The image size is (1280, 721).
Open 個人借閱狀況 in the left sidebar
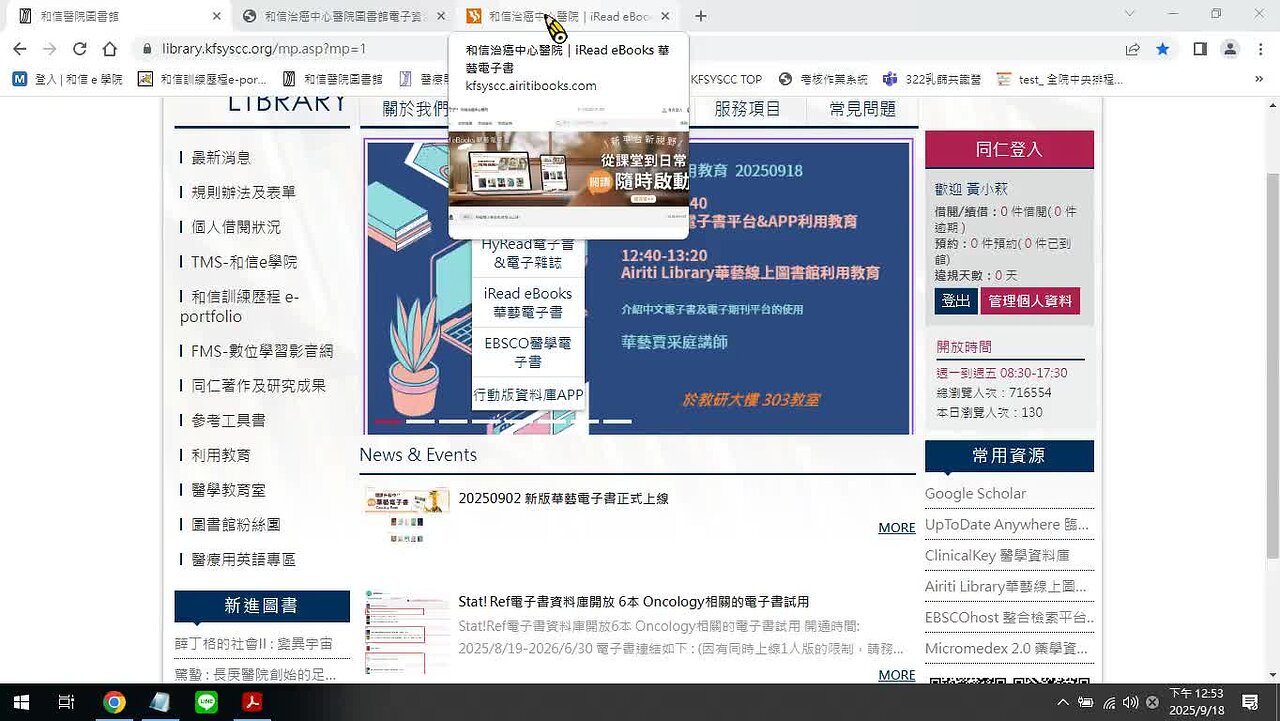click(236, 227)
